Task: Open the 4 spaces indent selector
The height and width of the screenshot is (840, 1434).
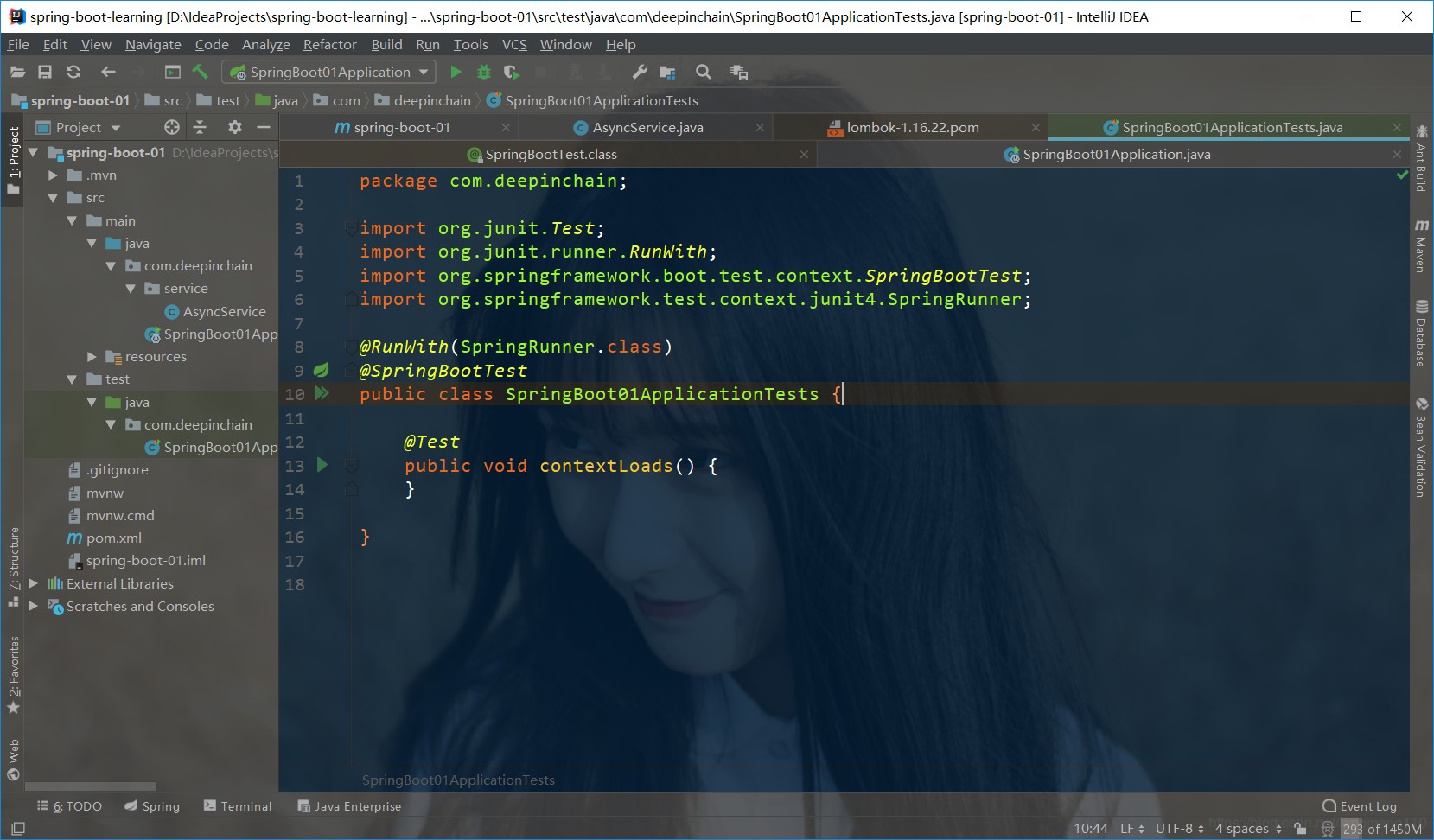Action: coord(1248,829)
